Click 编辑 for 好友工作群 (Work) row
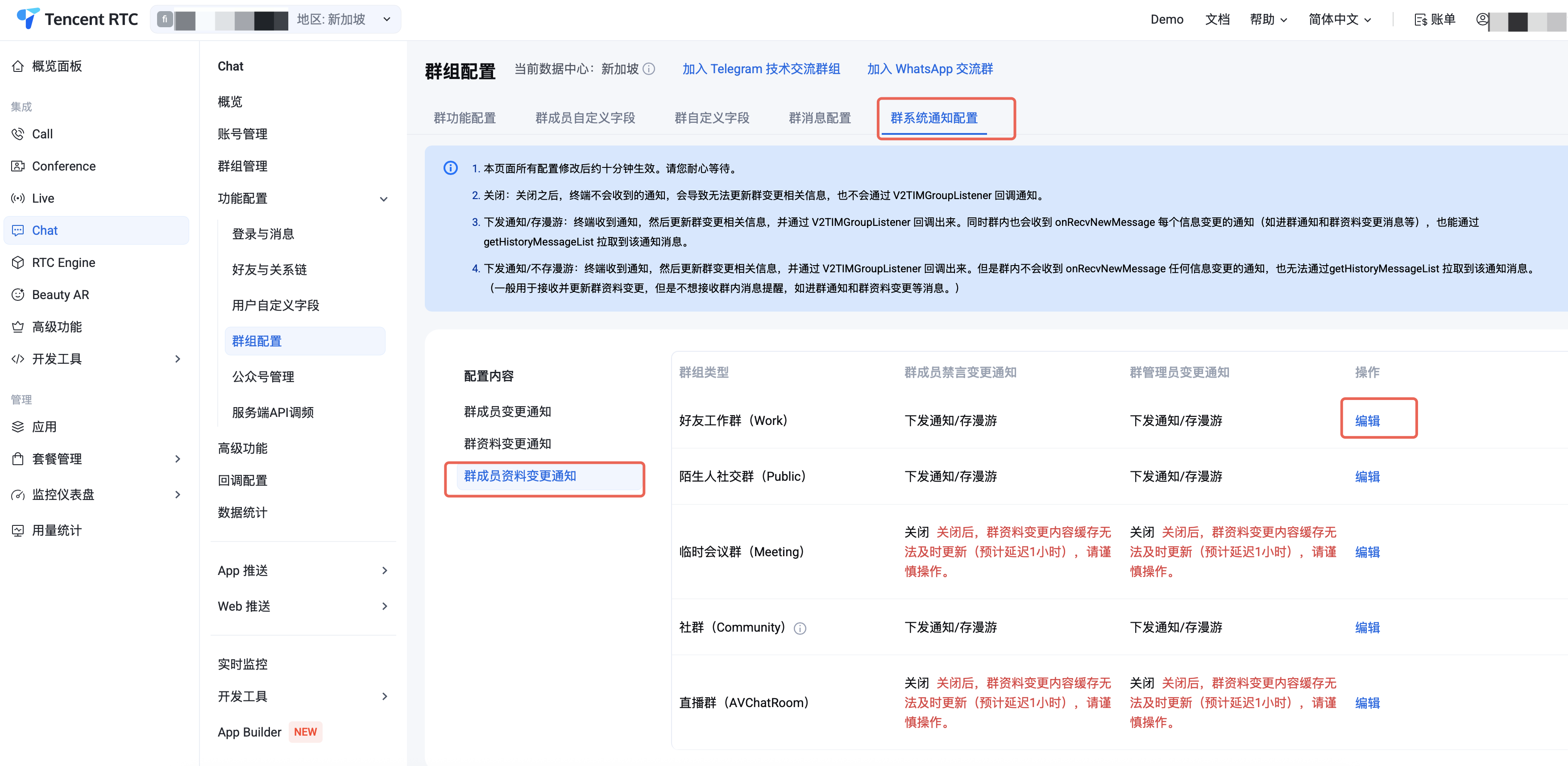1568x766 pixels. pyautogui.click(x=1367, y=421)
